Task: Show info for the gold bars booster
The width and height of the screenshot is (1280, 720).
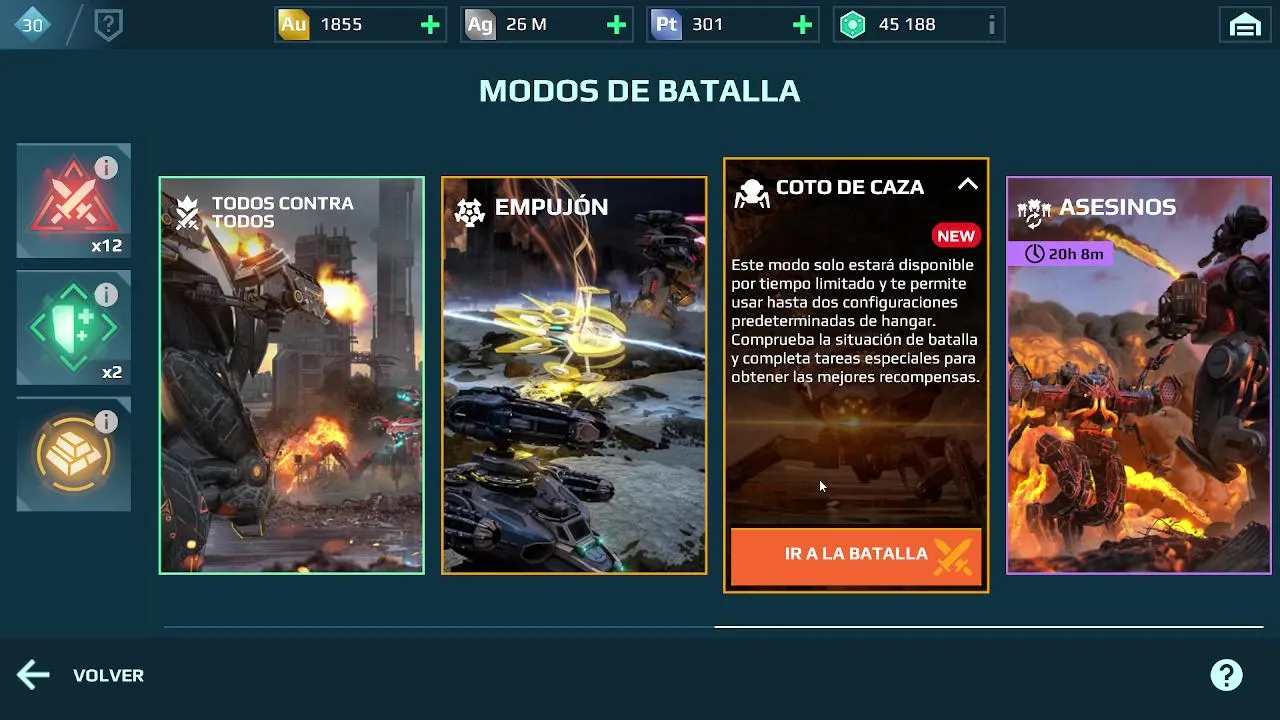Action: [106, 422]
